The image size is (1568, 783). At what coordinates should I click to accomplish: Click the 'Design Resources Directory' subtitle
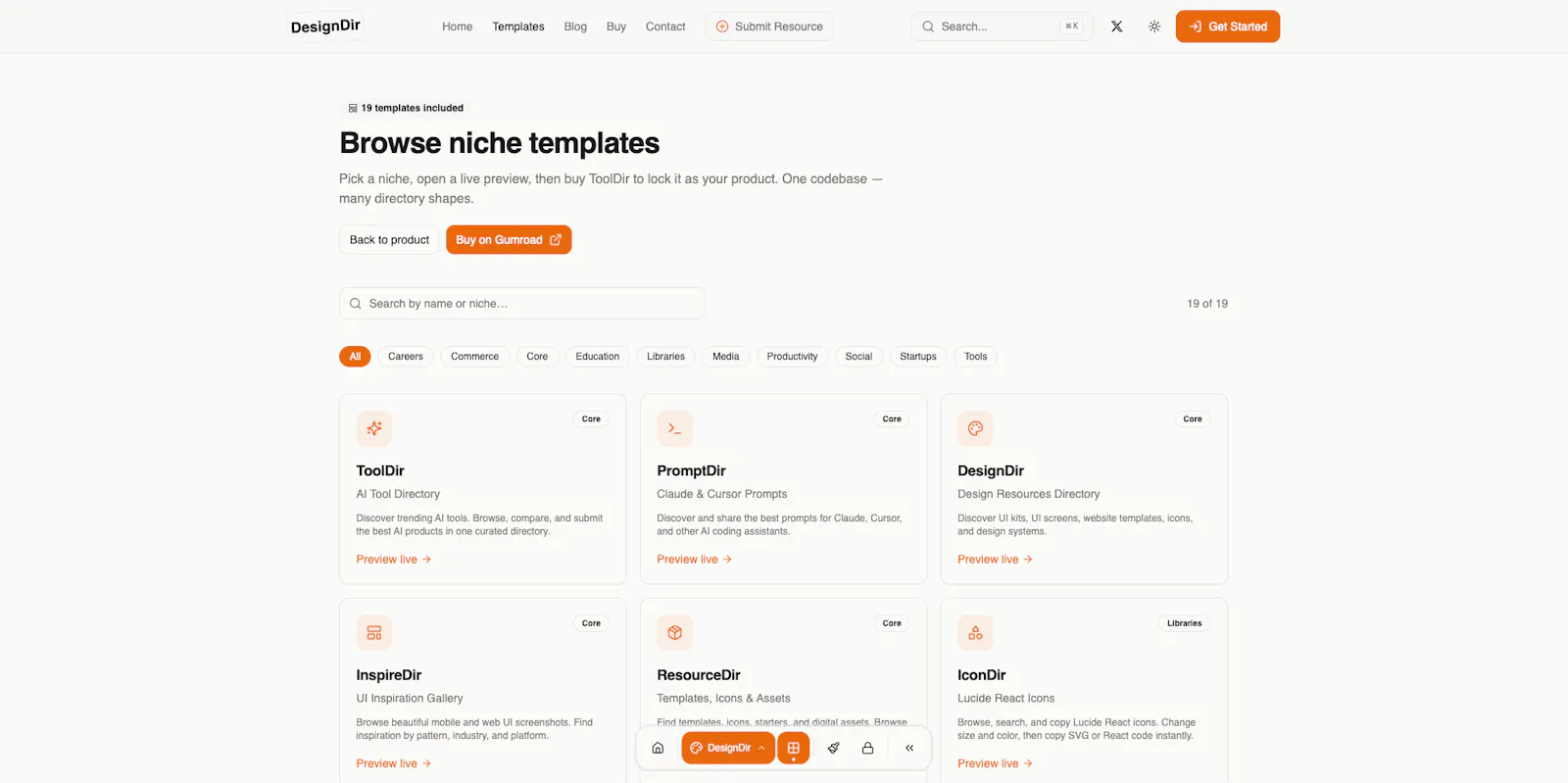tap(1028, 494)
